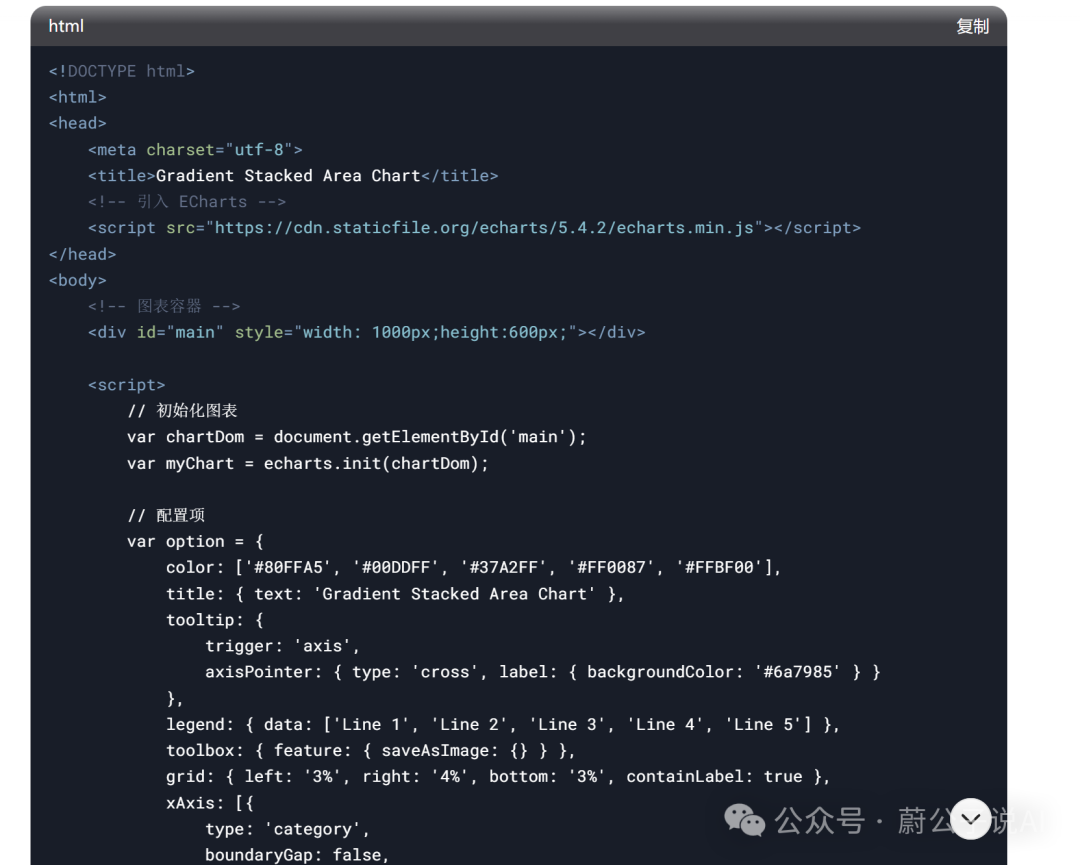1080x865 pixels.
Task: Click the 'var option = {' line
Action: 195,541
